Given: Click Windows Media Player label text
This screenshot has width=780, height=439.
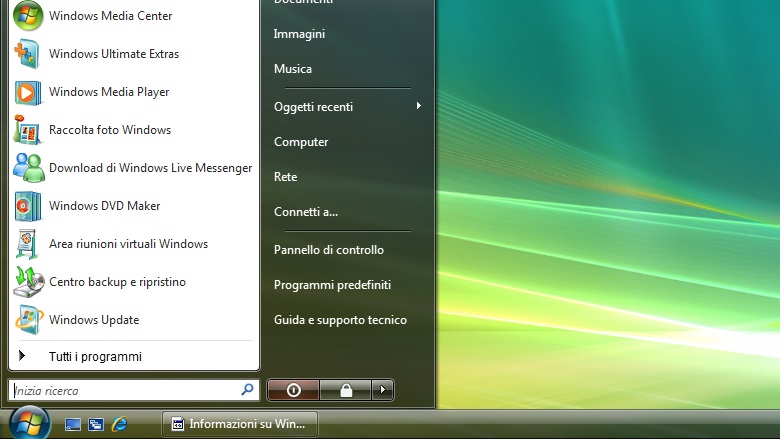Looking at the screenshot, I should coord(108,92).
